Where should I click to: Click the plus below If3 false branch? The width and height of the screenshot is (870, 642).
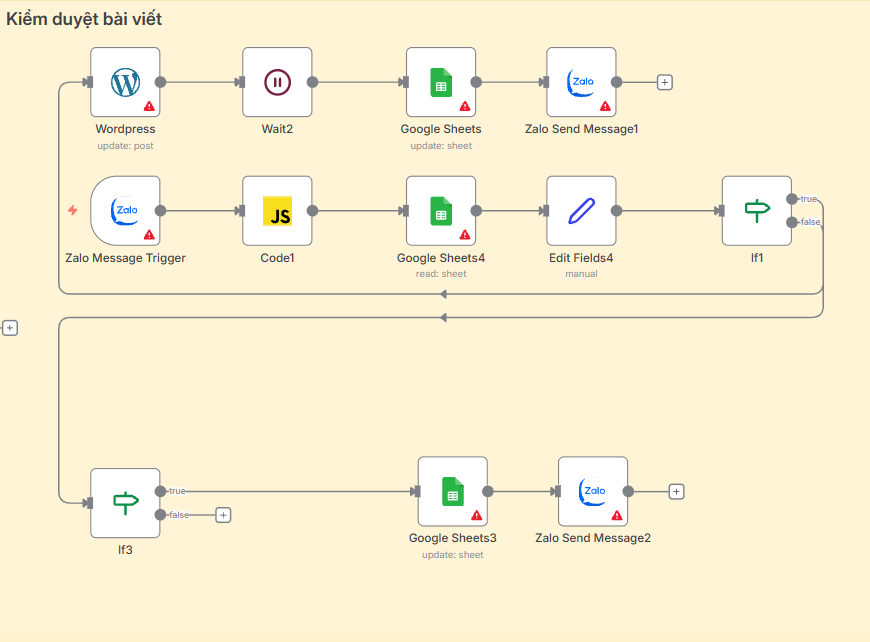coord(222,515)
